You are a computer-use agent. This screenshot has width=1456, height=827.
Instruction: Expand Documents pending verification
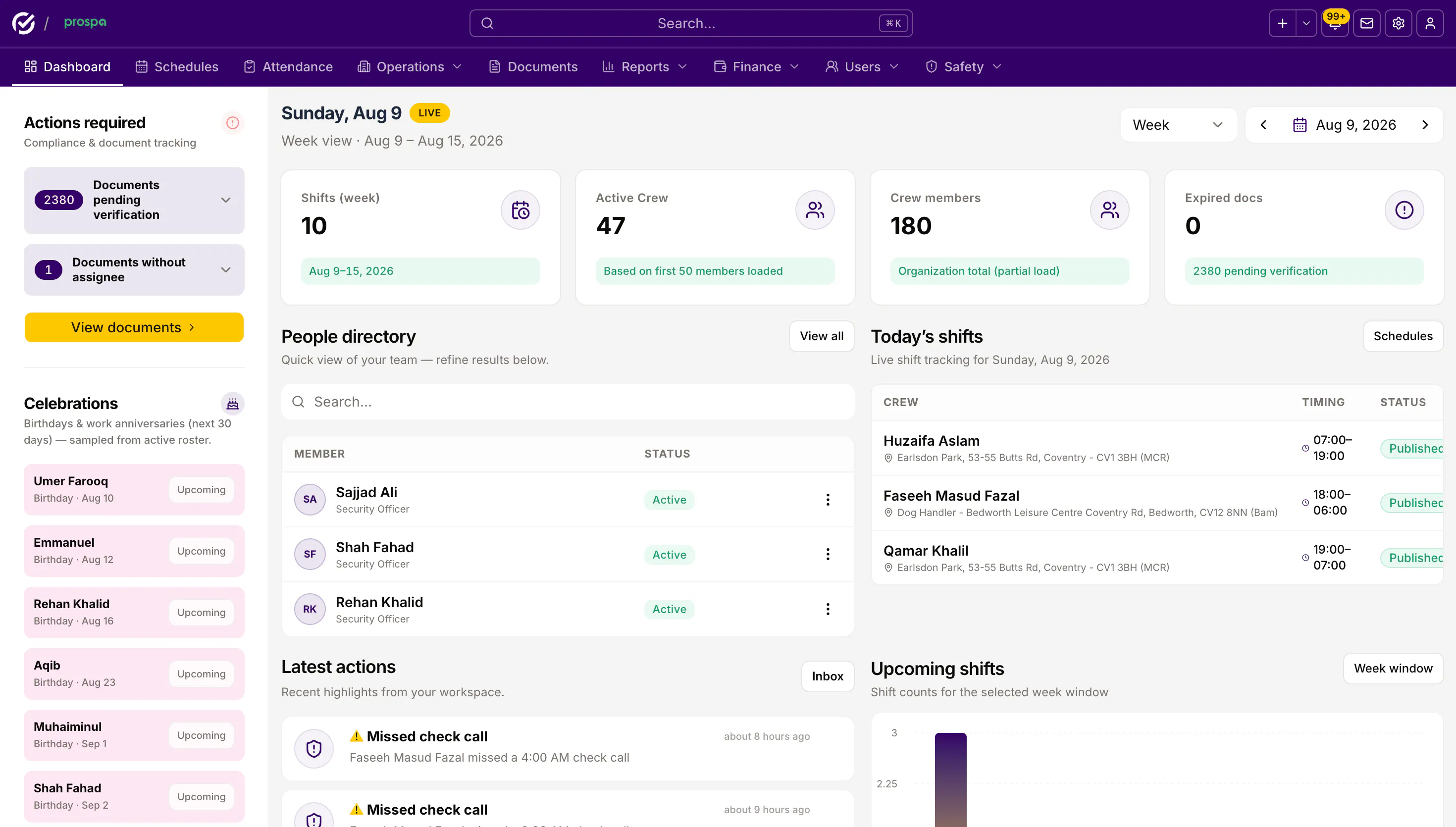(134, 201)
